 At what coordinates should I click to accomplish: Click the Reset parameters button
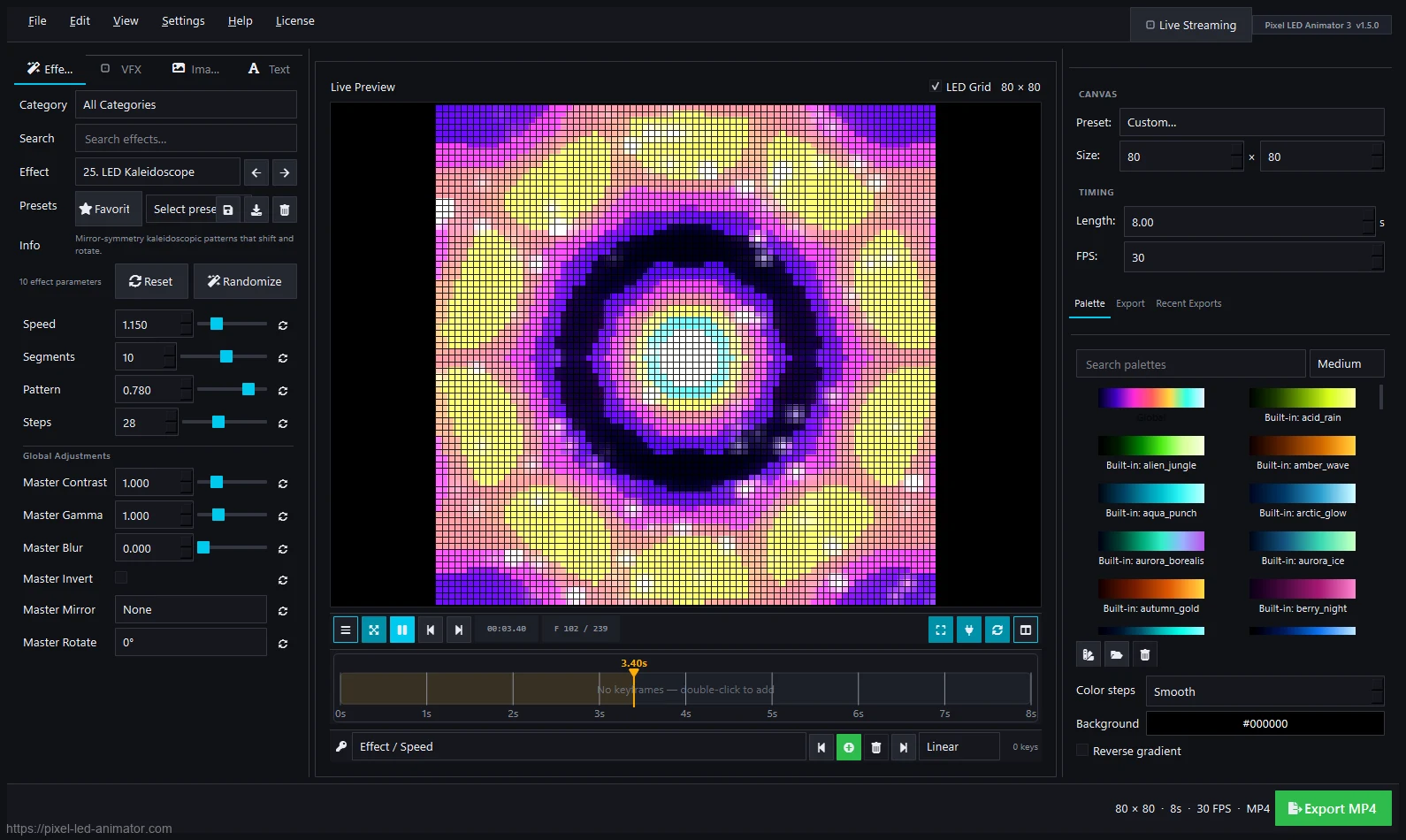(151, 281)
